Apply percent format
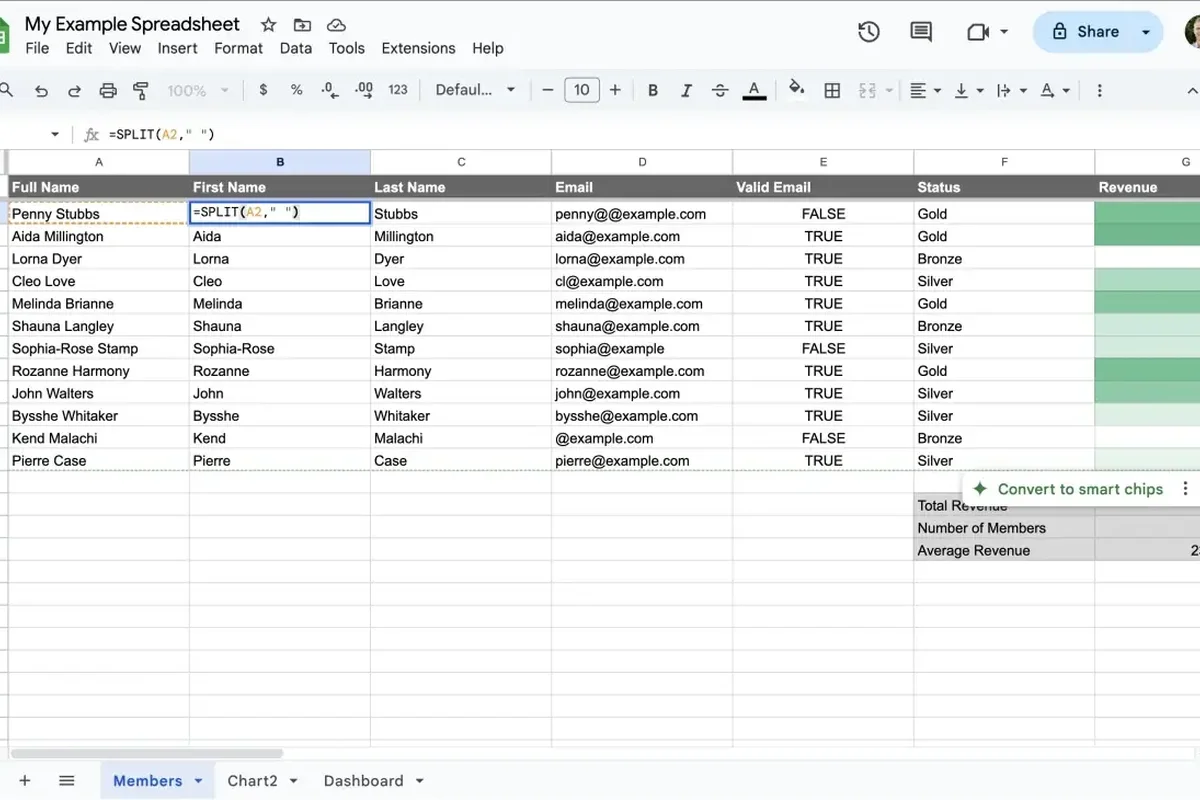The image size is (1200, 800). 296,90
